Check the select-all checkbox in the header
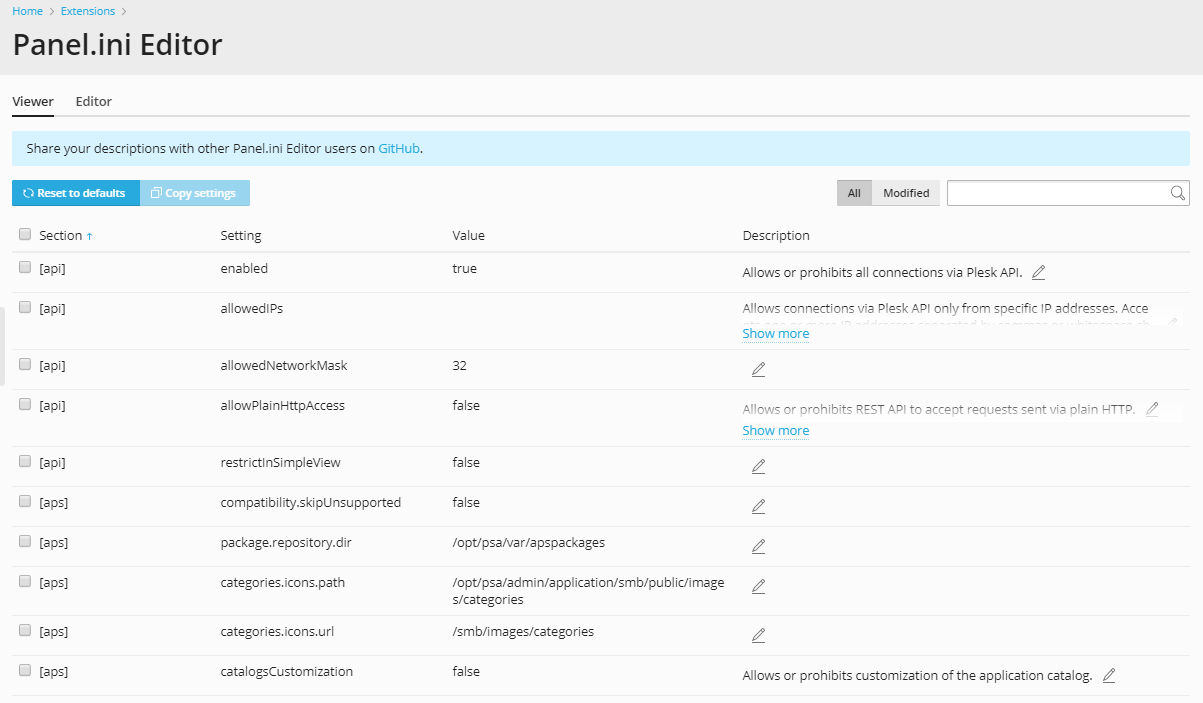 coord(24,233)
